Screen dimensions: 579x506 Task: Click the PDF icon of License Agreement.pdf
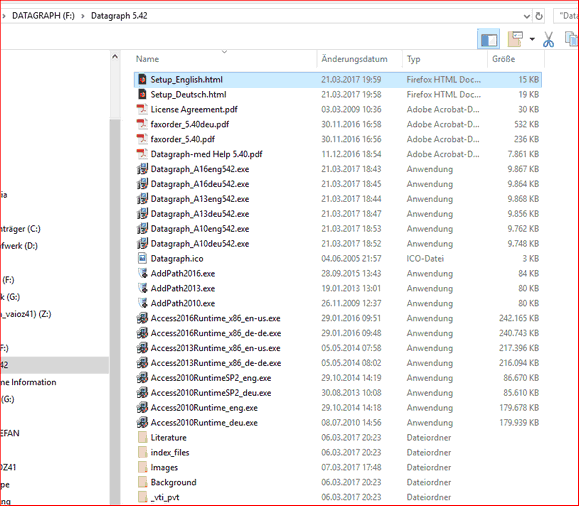(142, 109)
